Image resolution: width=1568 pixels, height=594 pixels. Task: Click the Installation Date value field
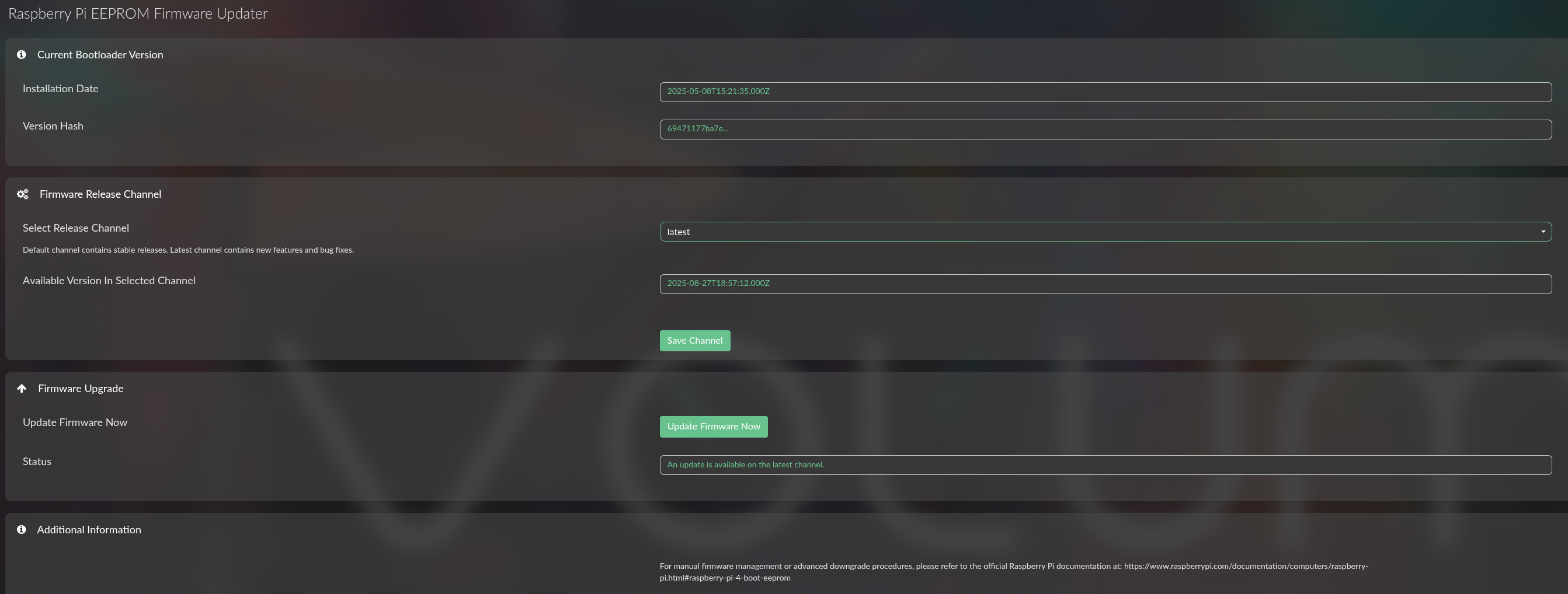point(1105,92)
